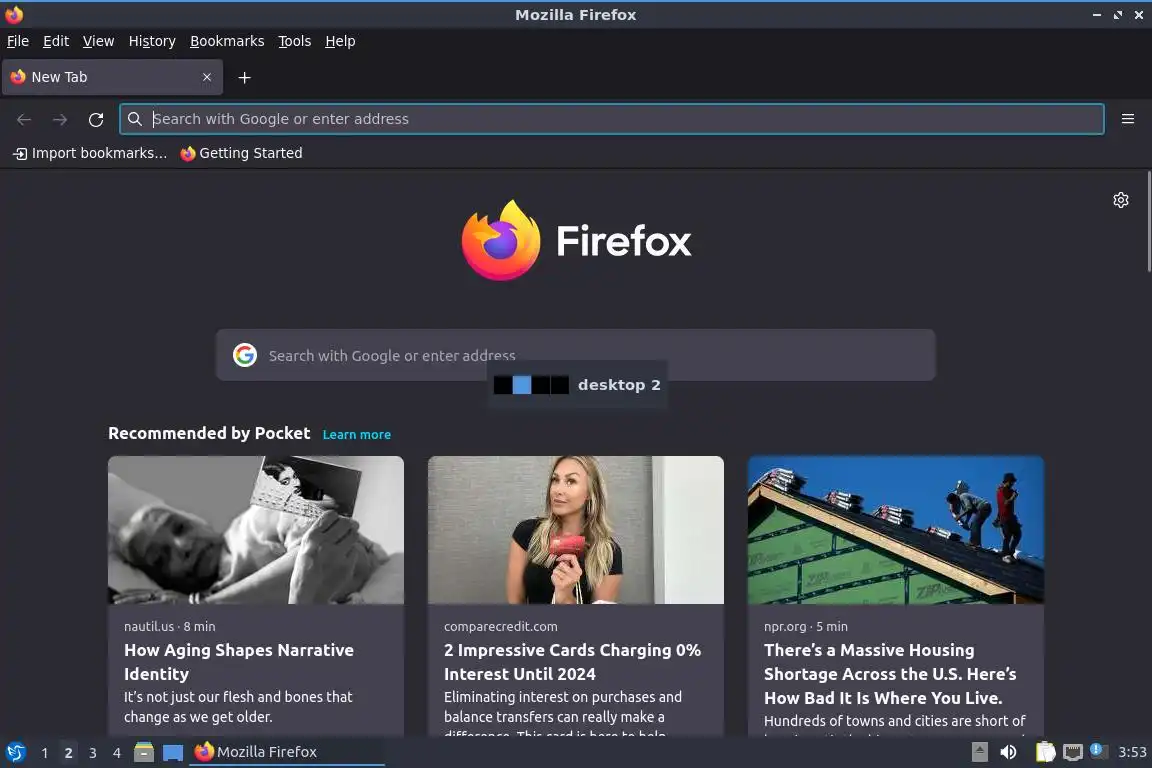This screenshot has height=768, width=1152.
Task: Open Personalize New Tab gear icon
Action: [1120, 200]
